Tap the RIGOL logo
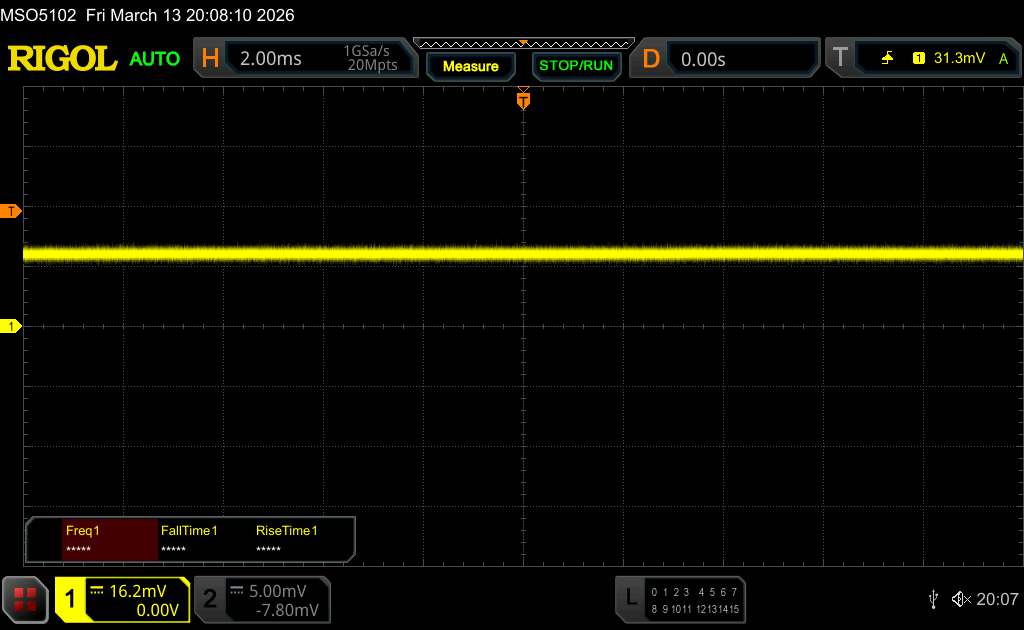This screenshot has width=1024, height=630. point(63,59)
